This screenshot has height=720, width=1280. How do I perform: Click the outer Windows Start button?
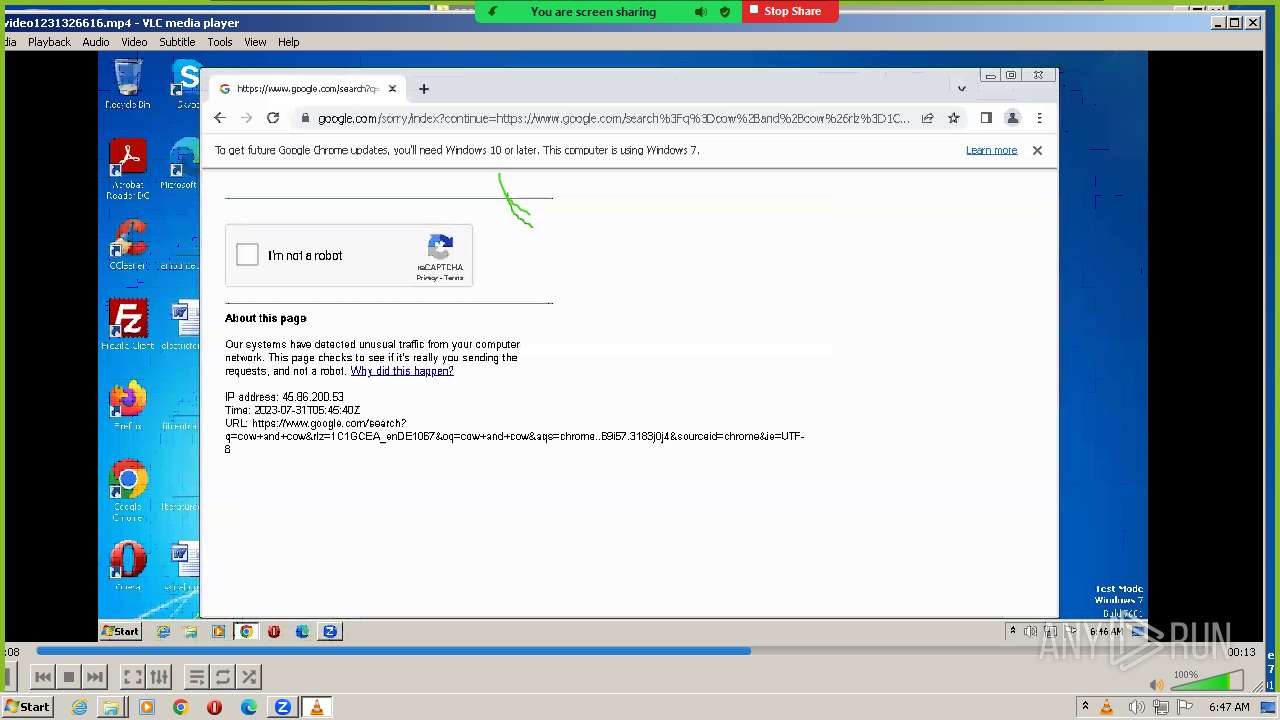27,707
